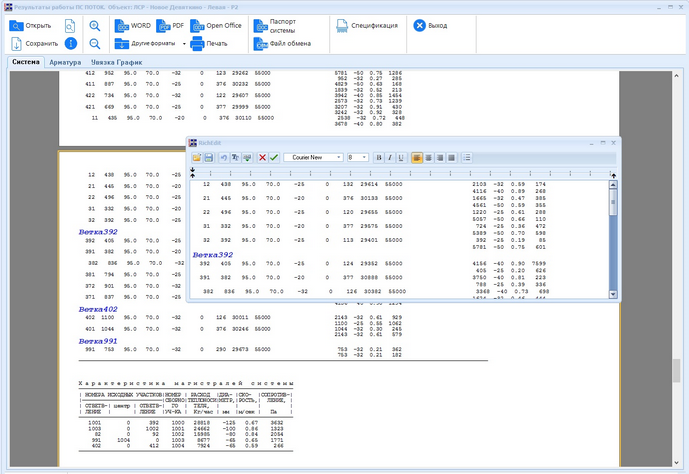This screenshot has width=689, height=474.
Task: Center text in RichEdit
Action: coord(428,157)
